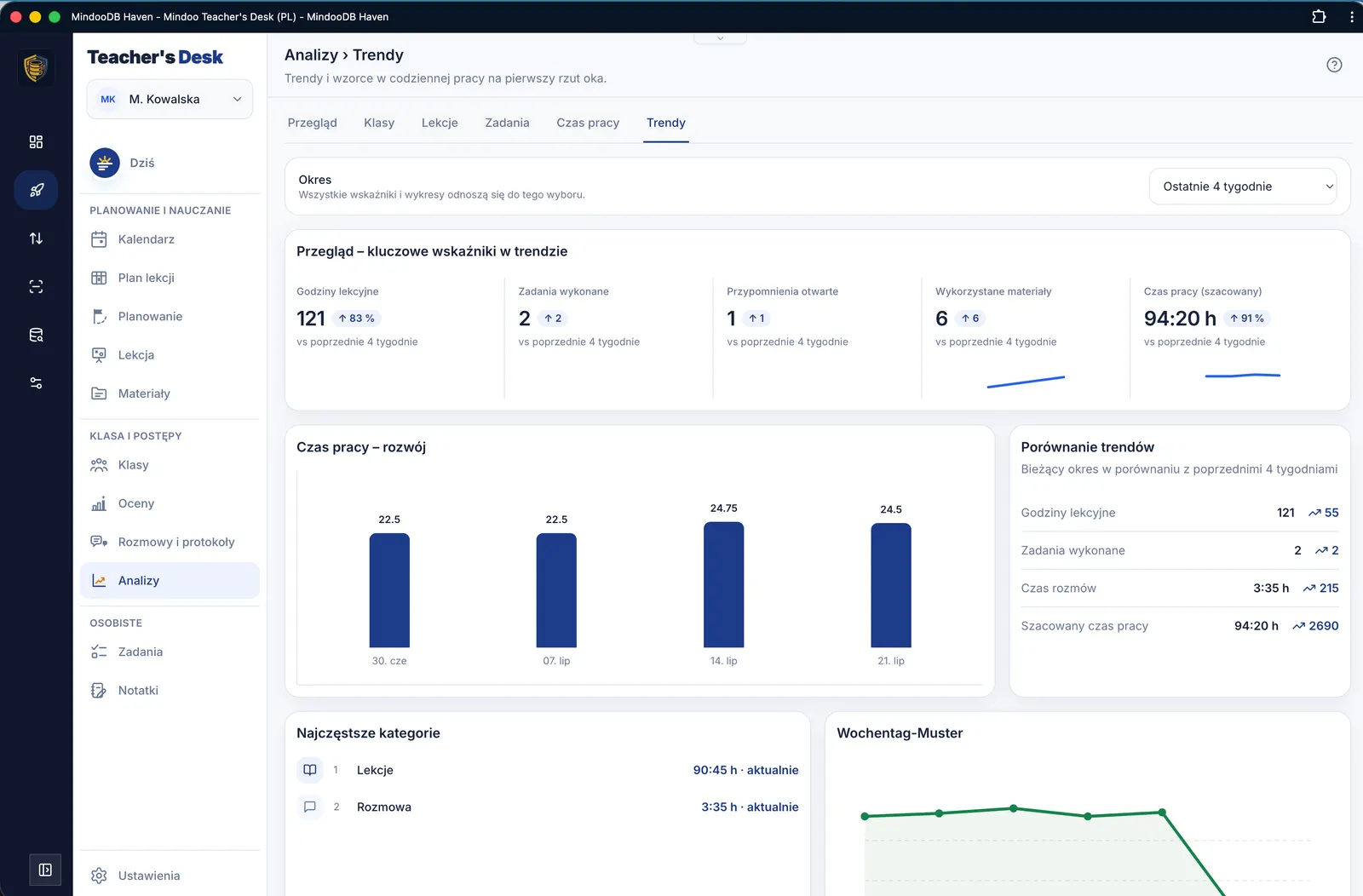Toggle the sidebar collapse panel icon

click(45, 870)
